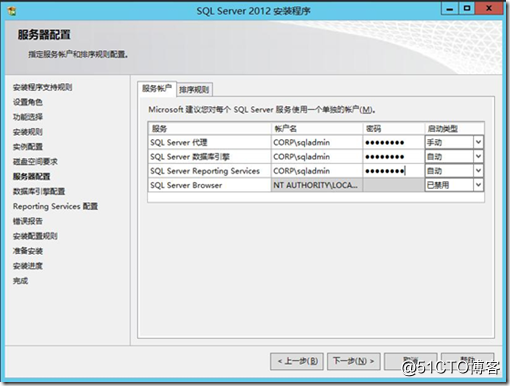Screen dimensions: 510x386
Task: Select 错误报告 step in sidebar
Action: (x=28, y=221)
